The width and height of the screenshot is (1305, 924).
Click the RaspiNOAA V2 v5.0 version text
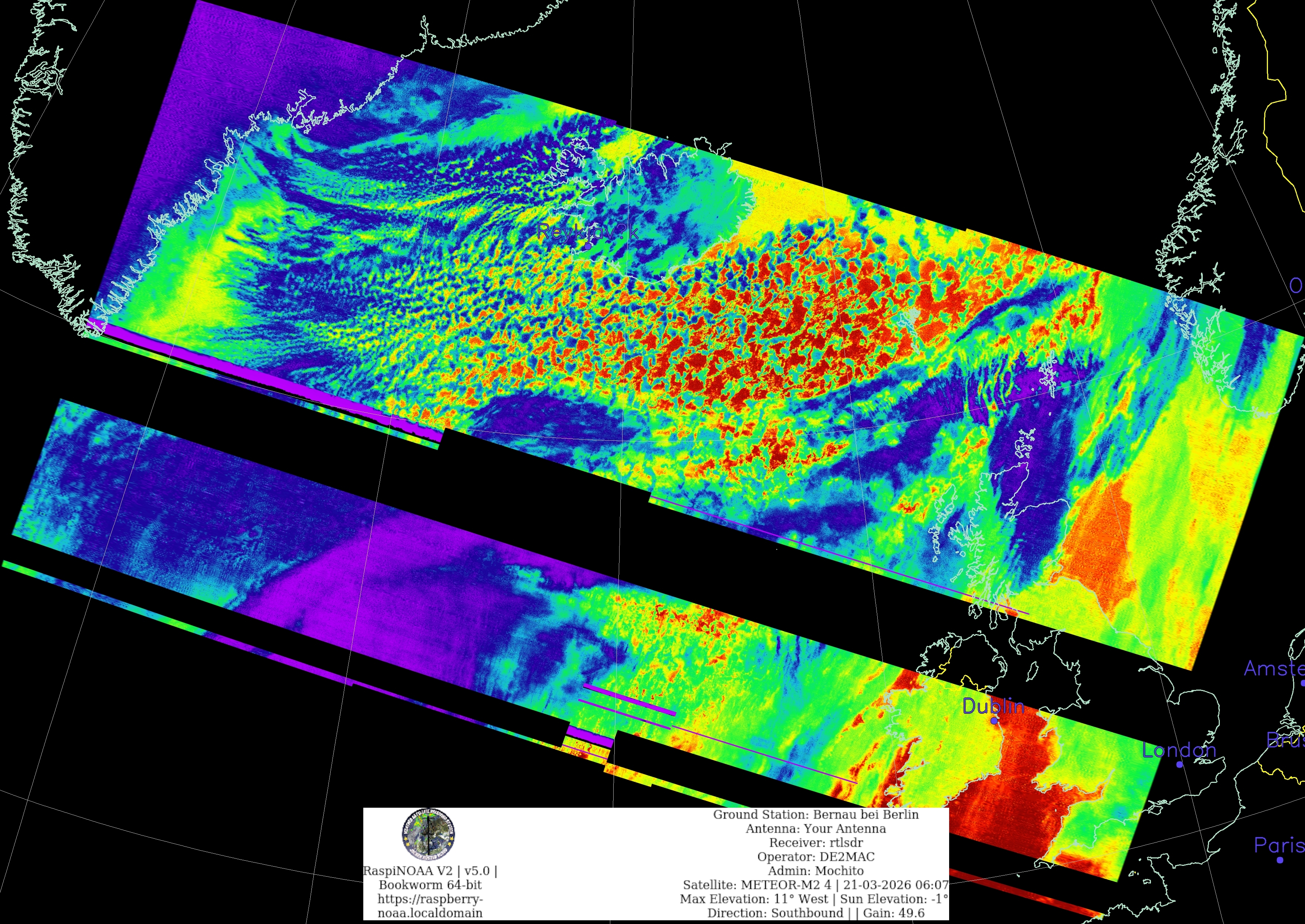[430, 871]
